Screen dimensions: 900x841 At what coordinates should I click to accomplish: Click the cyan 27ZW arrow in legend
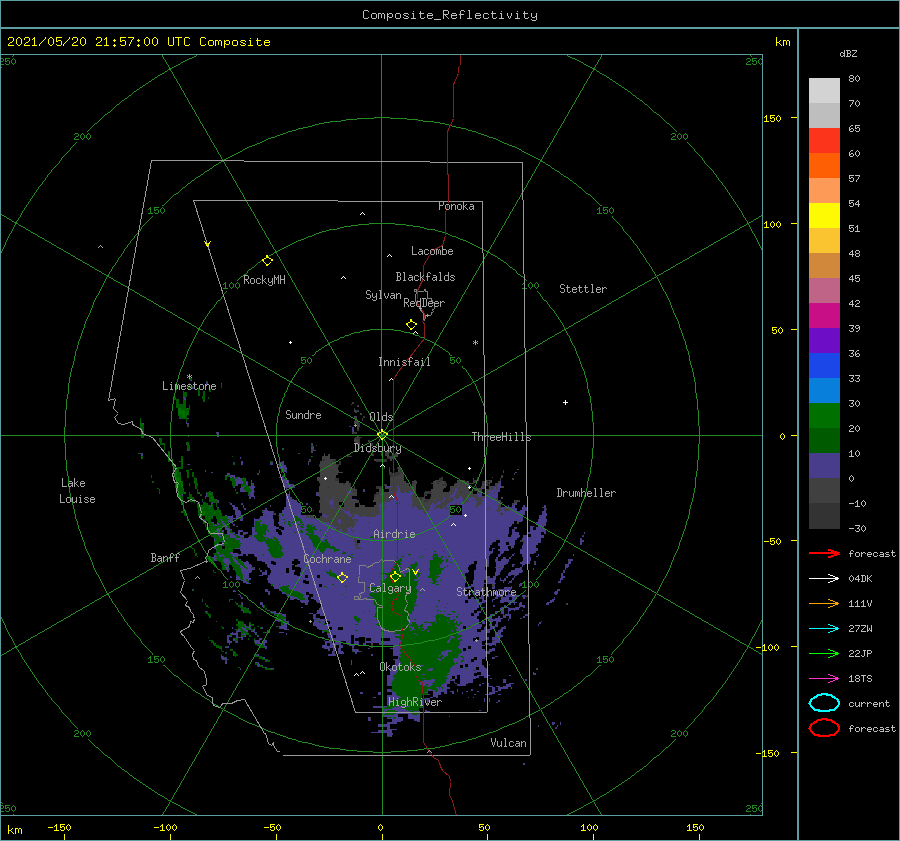point(824,628)
